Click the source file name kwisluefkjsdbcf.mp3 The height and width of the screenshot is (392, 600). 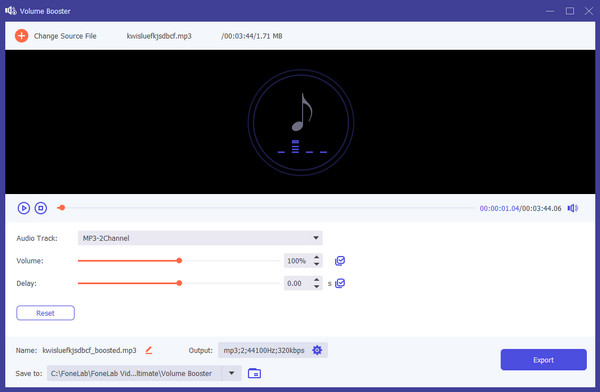coord(159,36)
